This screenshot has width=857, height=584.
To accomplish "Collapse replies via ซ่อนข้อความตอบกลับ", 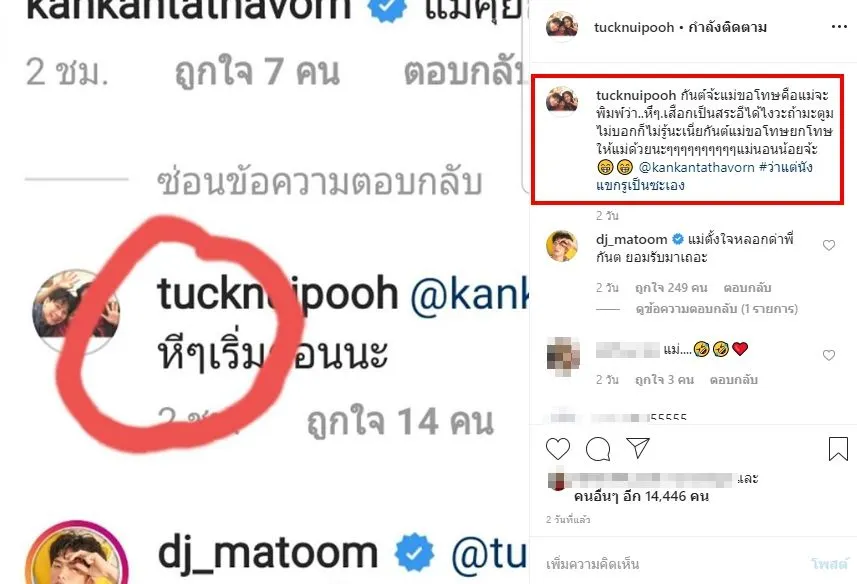I will pyautogui.click(x=320, y=181).
